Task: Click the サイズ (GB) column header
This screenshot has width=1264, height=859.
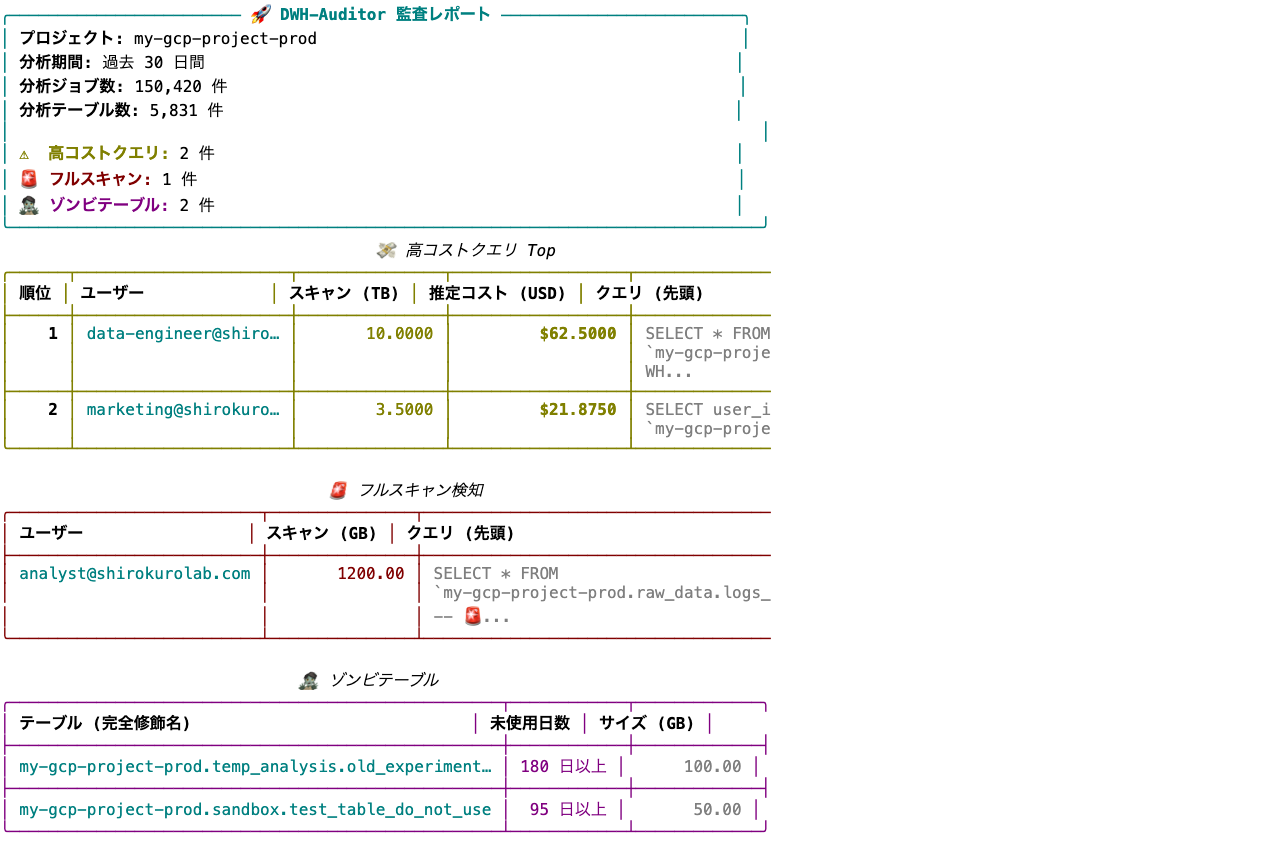Action: (647, 723)
